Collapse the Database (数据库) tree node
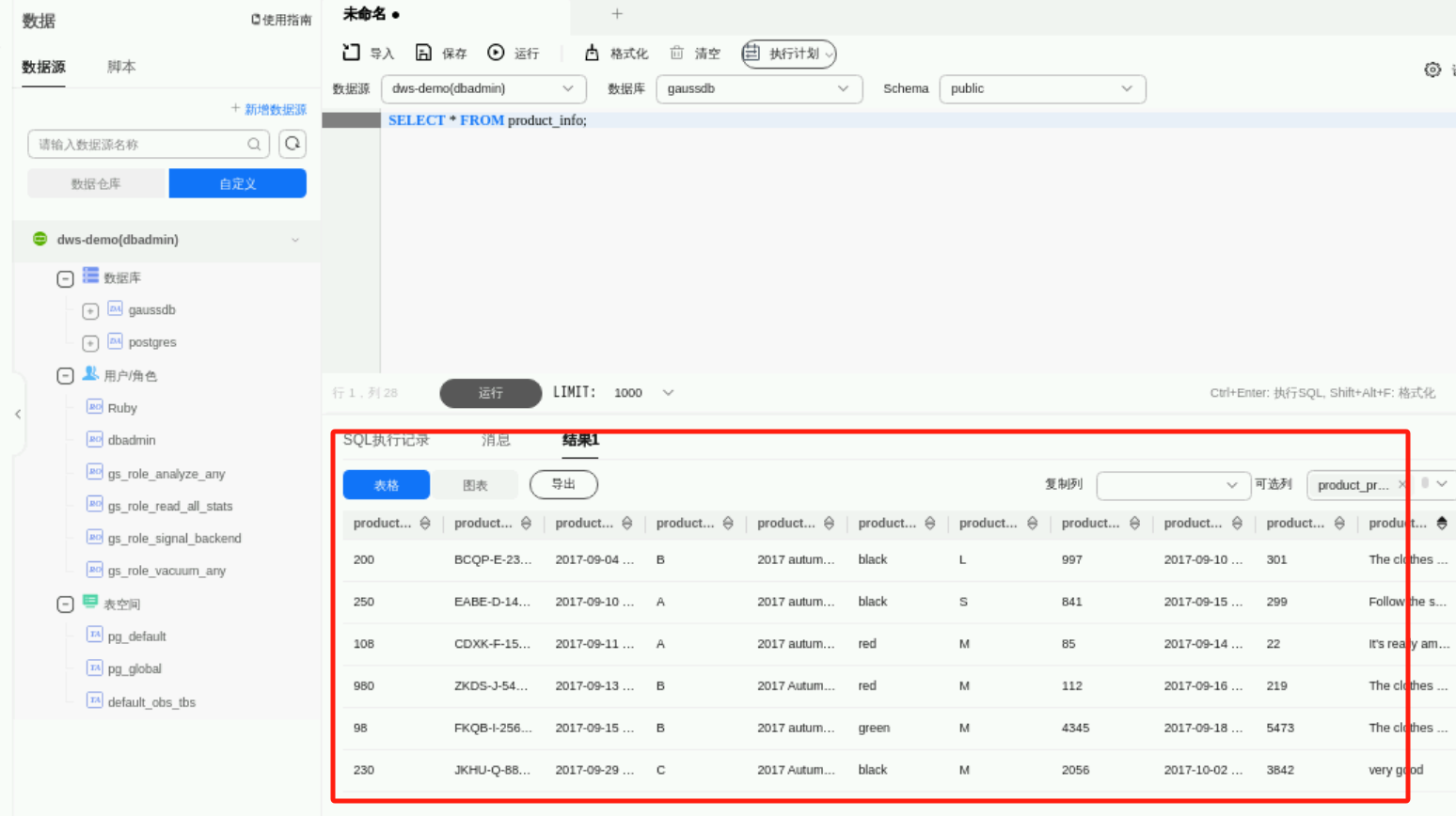 65,278
